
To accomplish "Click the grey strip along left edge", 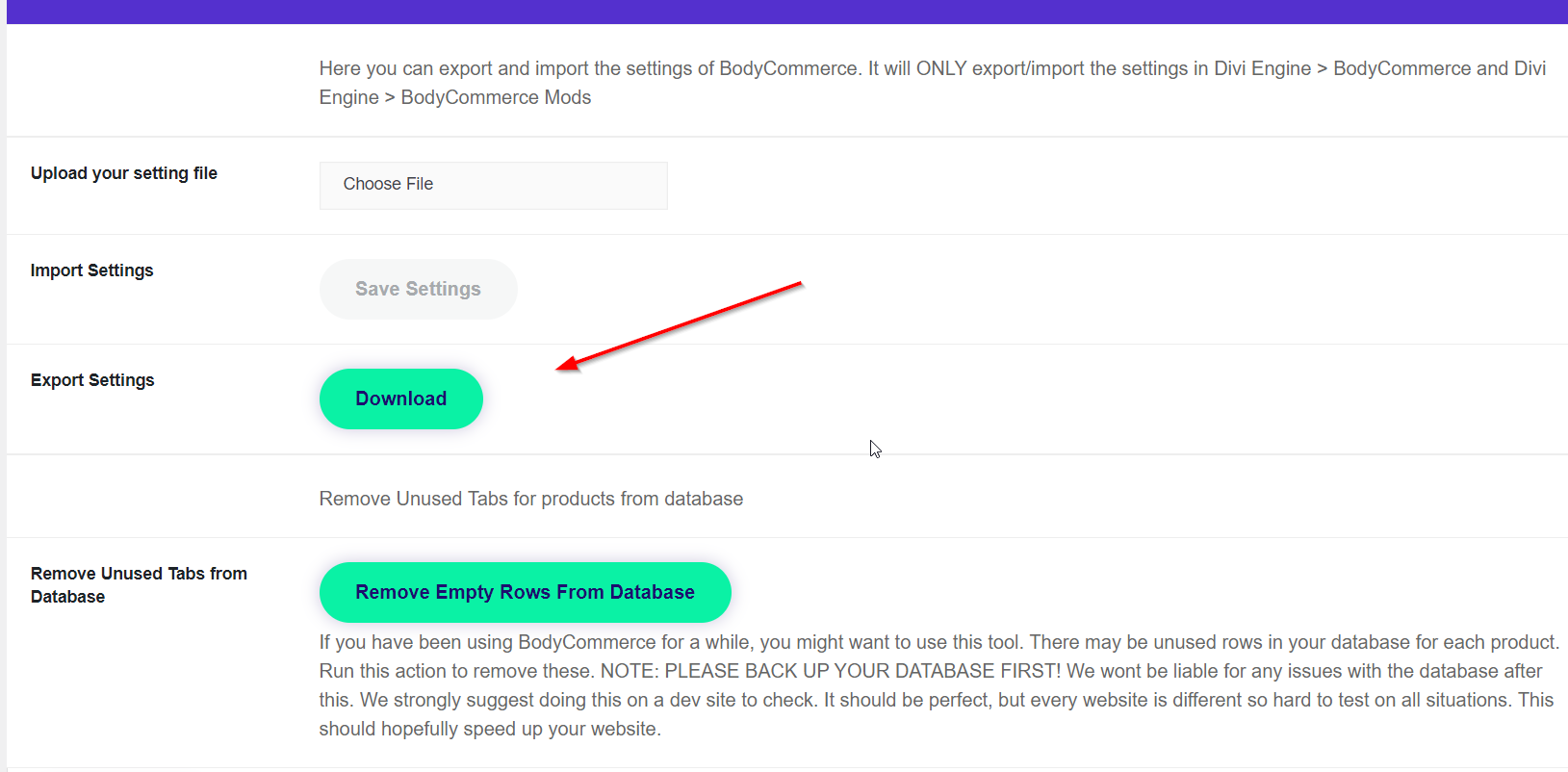I will pyautogui.click(x=3, y=385).
